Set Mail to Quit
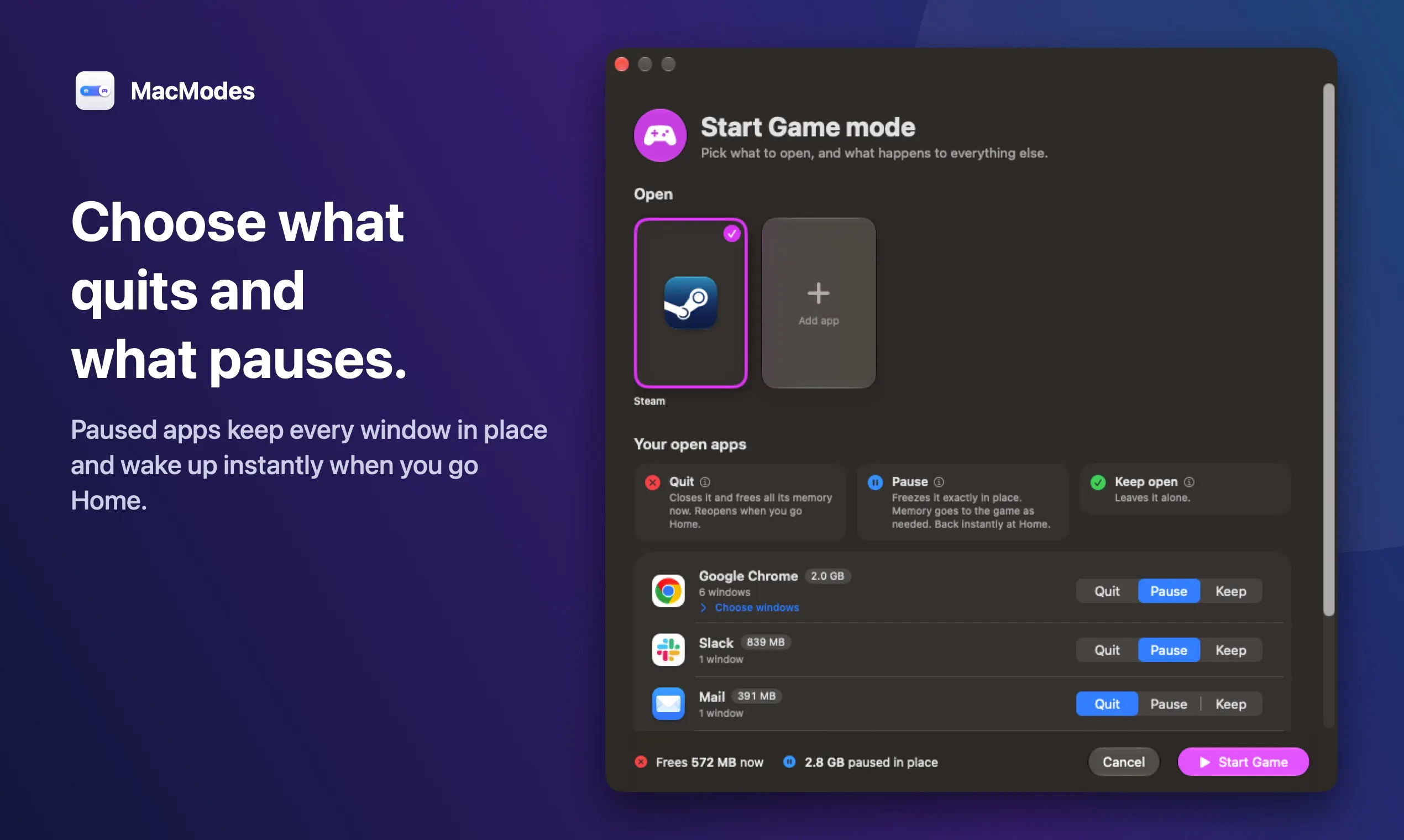Screen dimensions: 1404x840 [1107, 704]
